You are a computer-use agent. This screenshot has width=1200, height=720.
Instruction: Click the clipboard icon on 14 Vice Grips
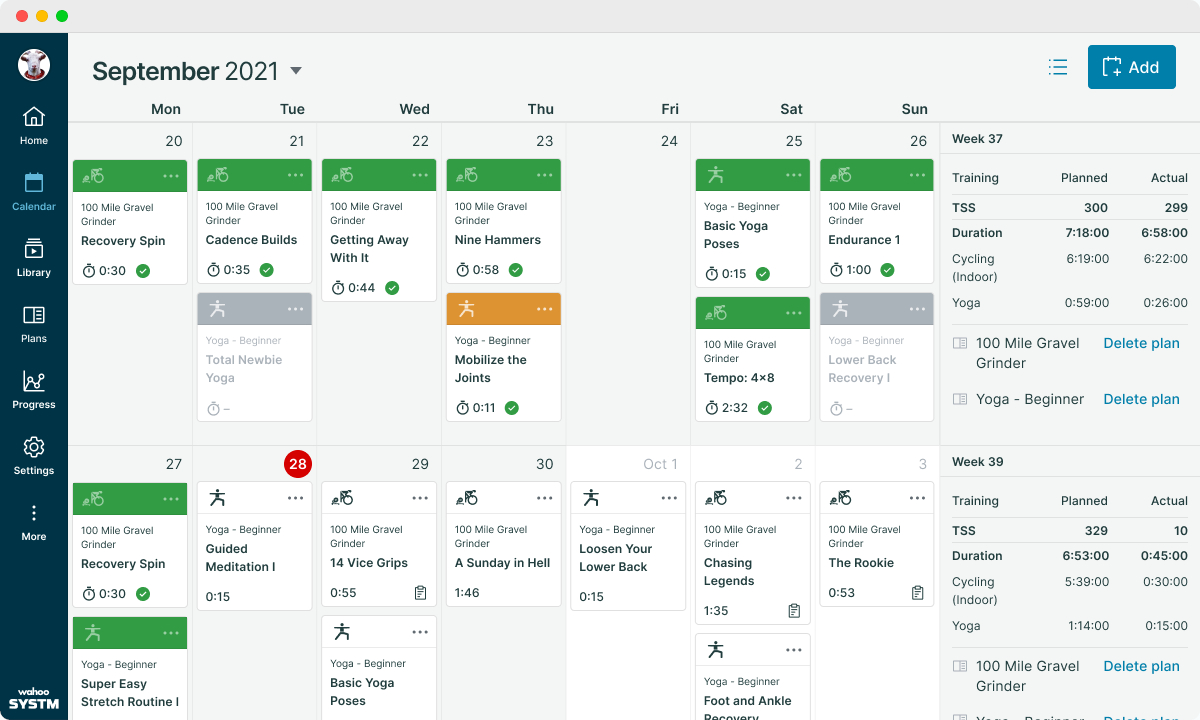pos(420,593)
